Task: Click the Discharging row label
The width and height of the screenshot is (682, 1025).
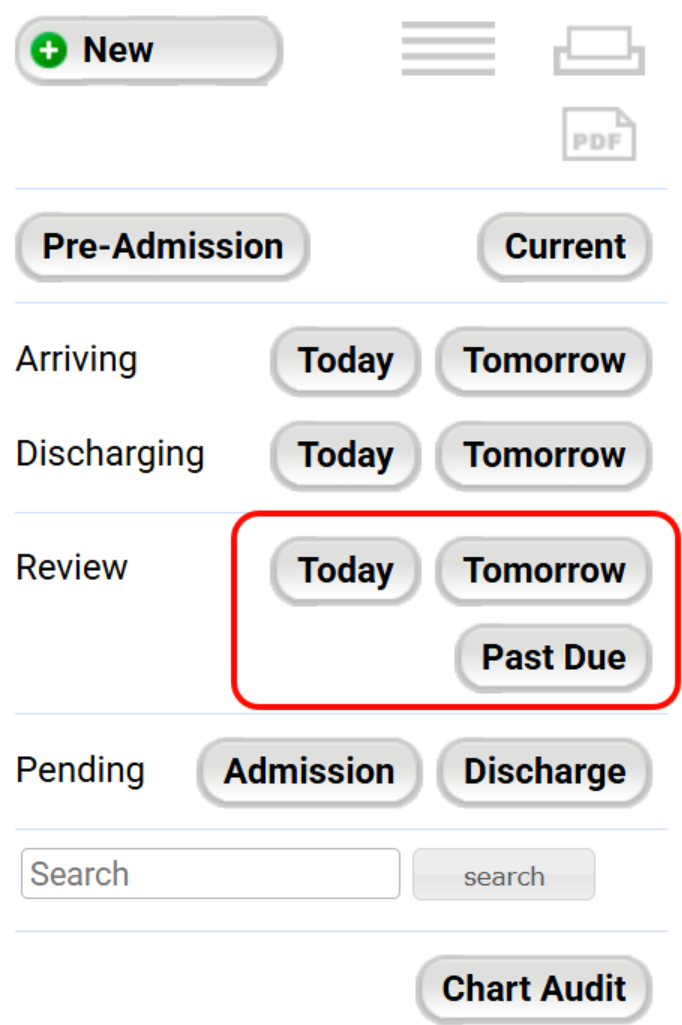Action: tap(110, 454)
